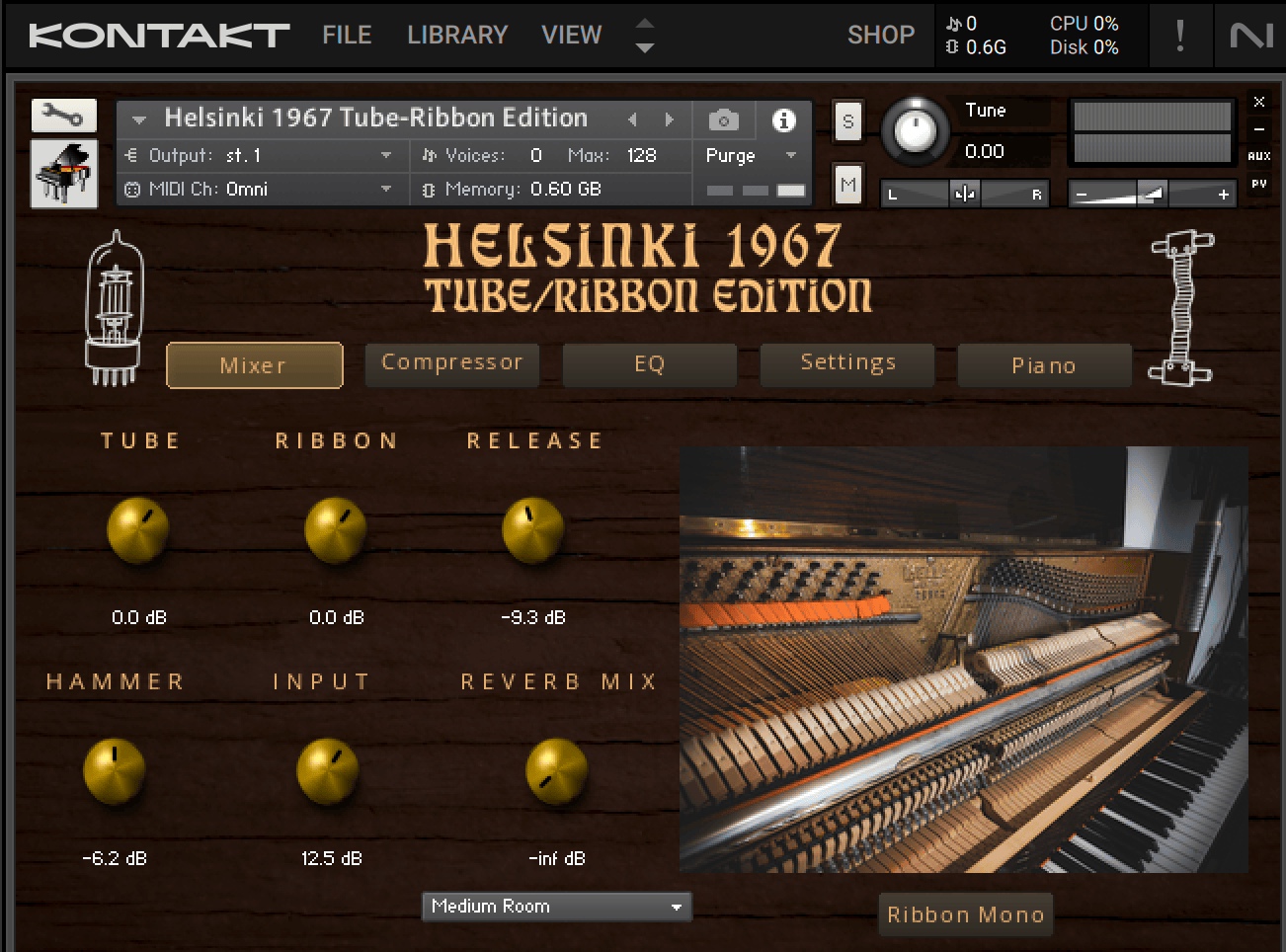Center the pan slider

tap(965, 194)
